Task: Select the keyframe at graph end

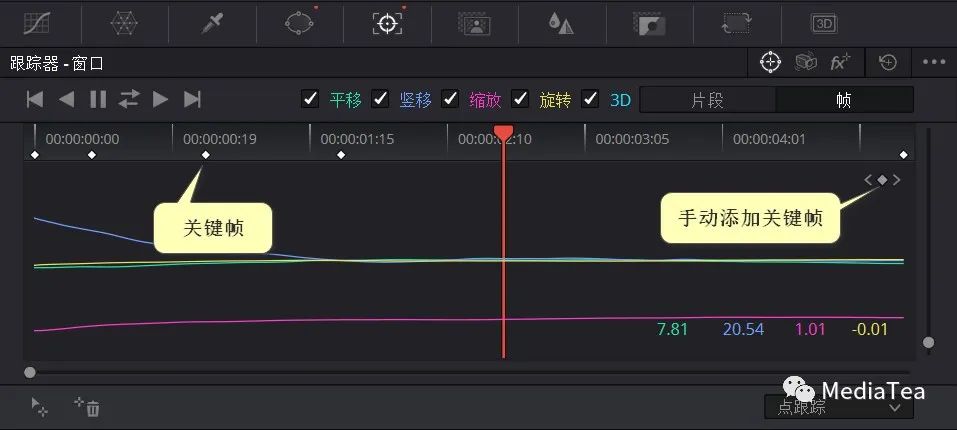Action: point(904,155)
